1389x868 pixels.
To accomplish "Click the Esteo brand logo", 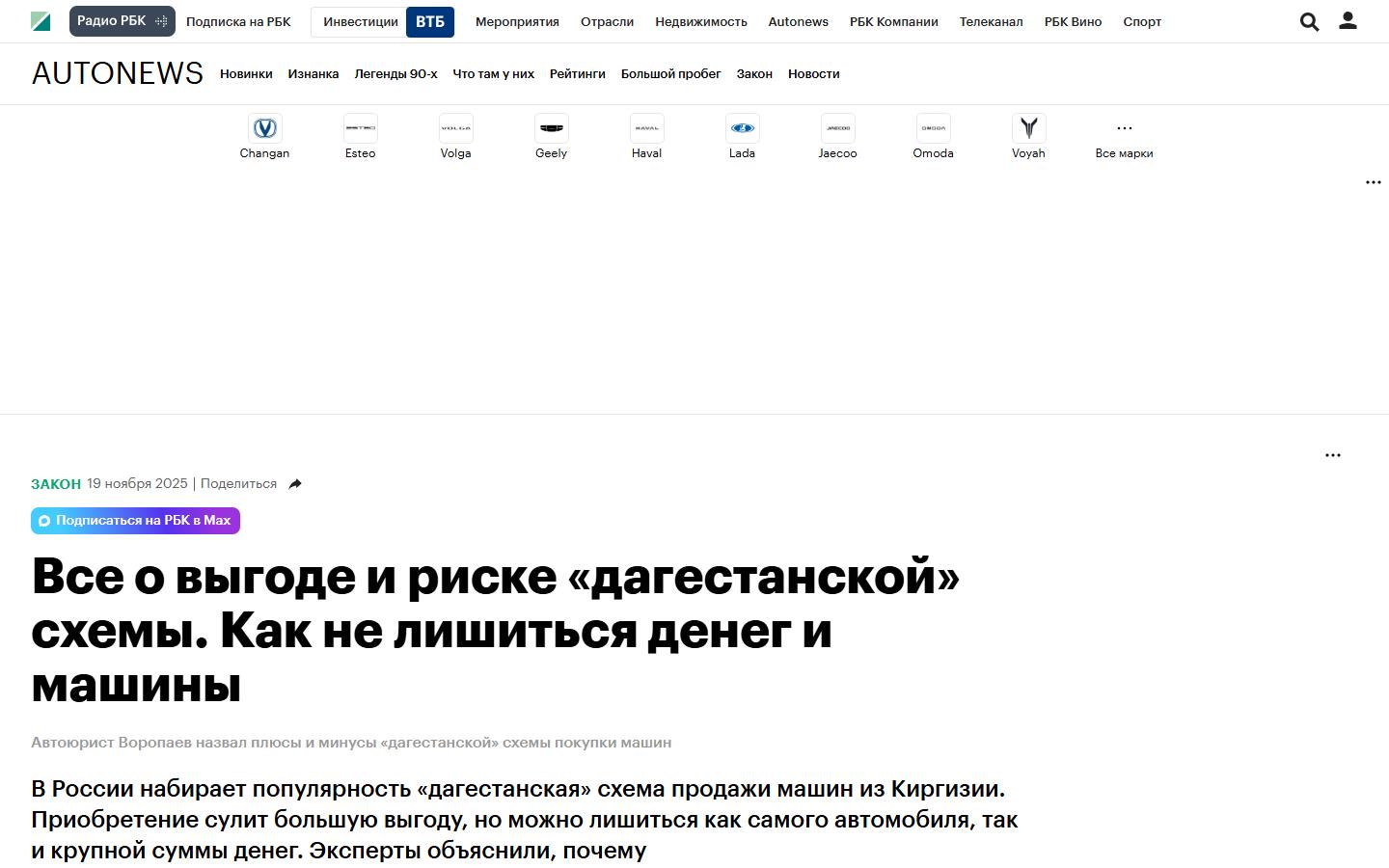I will coord(360,128).
